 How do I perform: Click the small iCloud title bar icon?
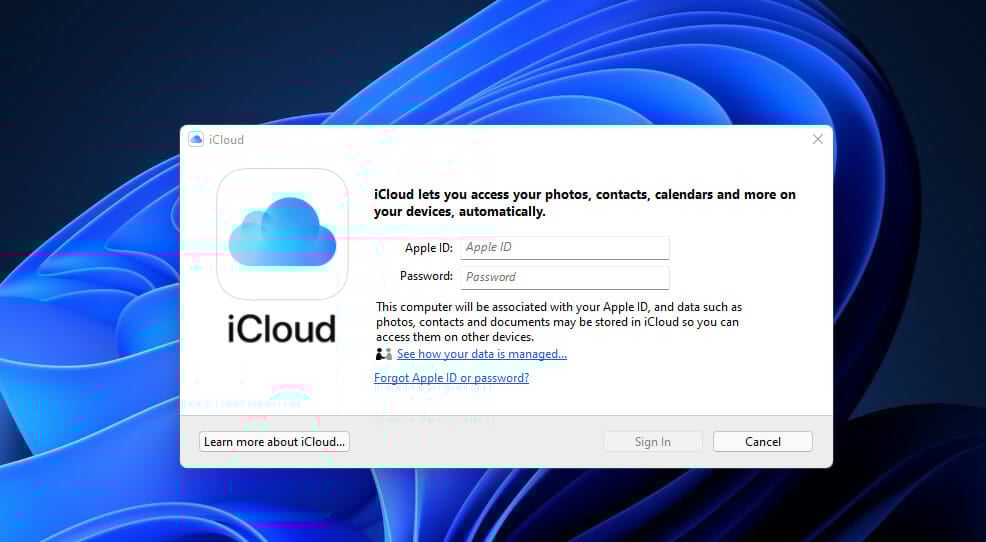point(196,140)
